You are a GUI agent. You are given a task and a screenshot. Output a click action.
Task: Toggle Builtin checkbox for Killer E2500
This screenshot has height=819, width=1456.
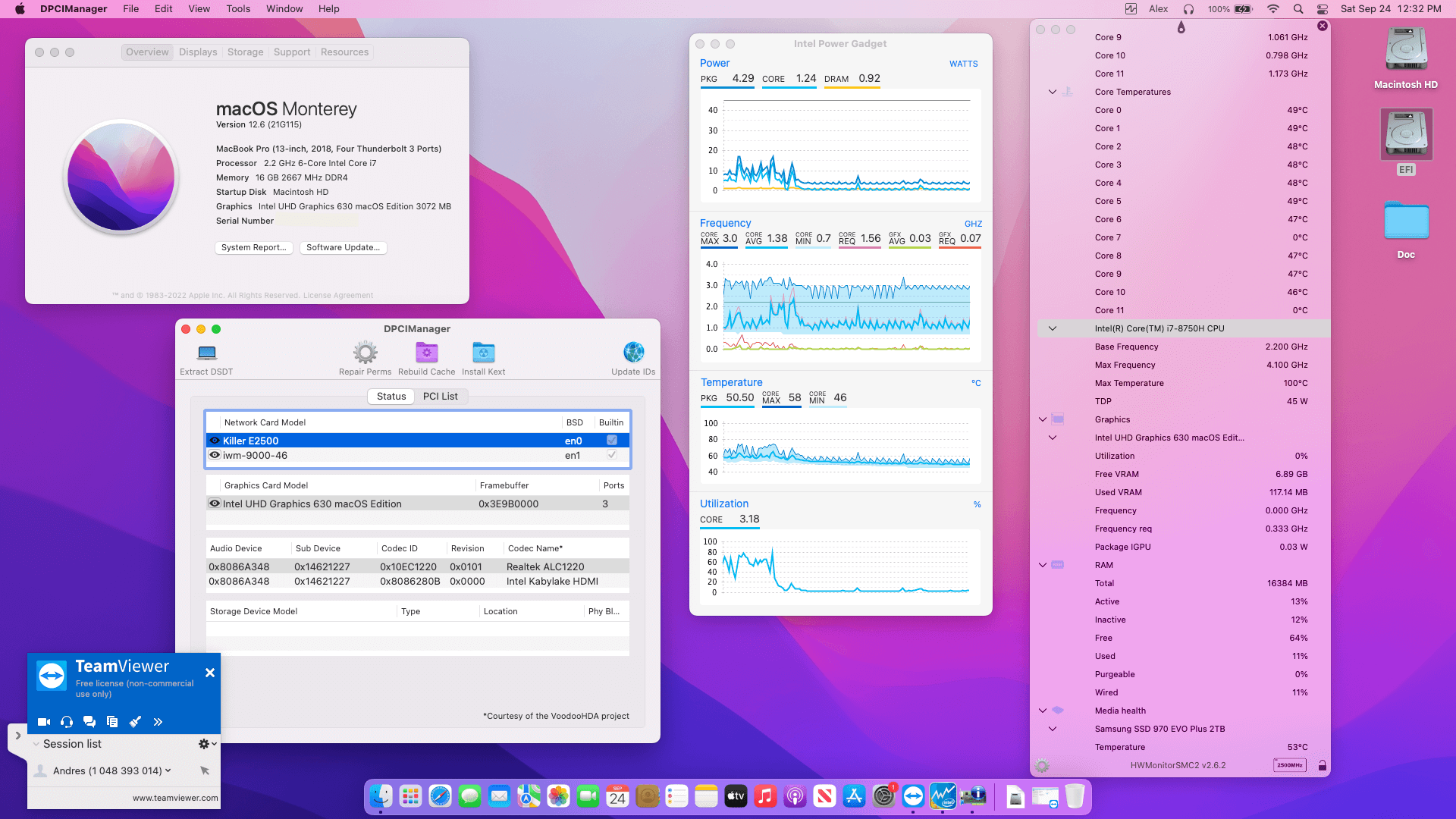611,441
